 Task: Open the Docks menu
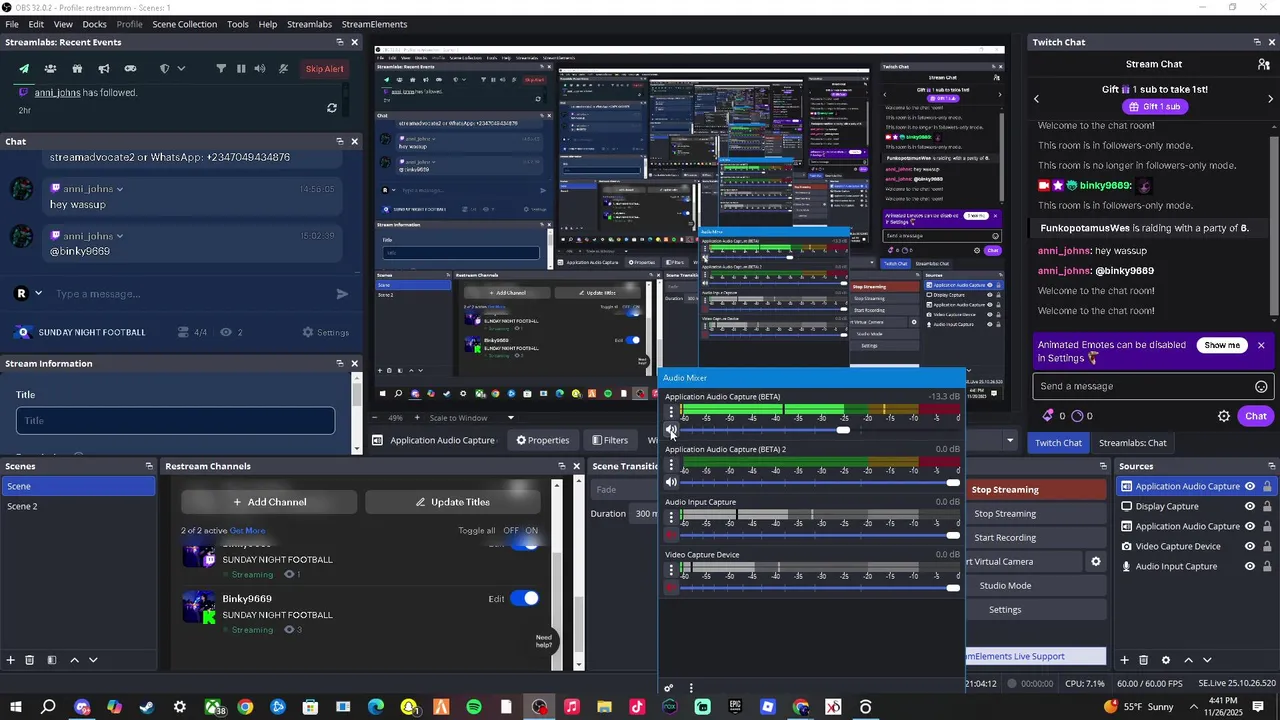pyautogui.click(x=94, y=24)
